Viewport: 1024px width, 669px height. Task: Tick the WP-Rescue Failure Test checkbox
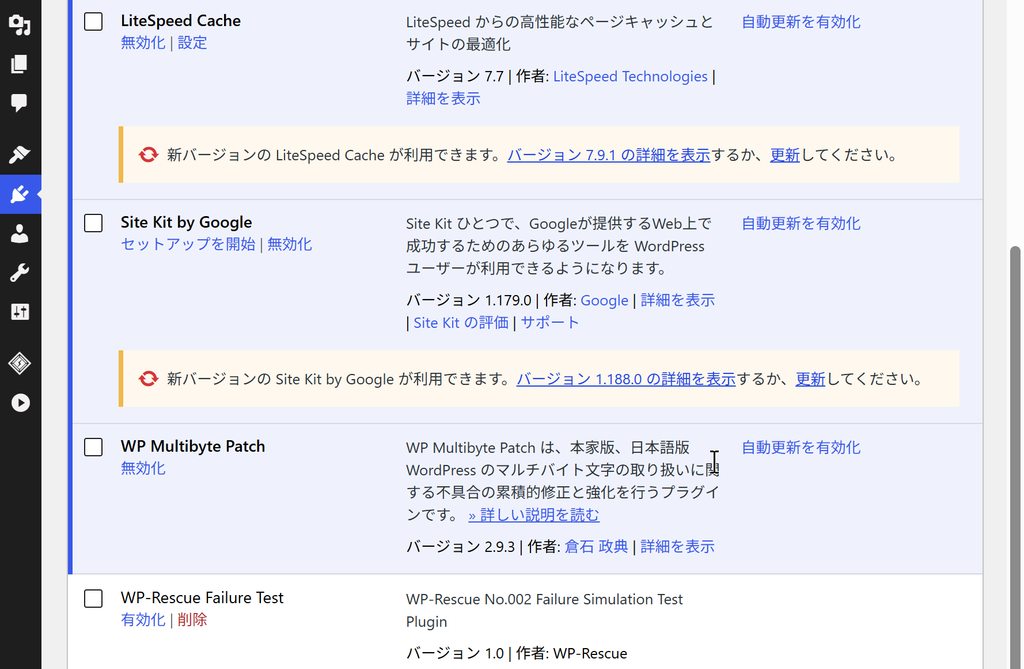(93, 599)
